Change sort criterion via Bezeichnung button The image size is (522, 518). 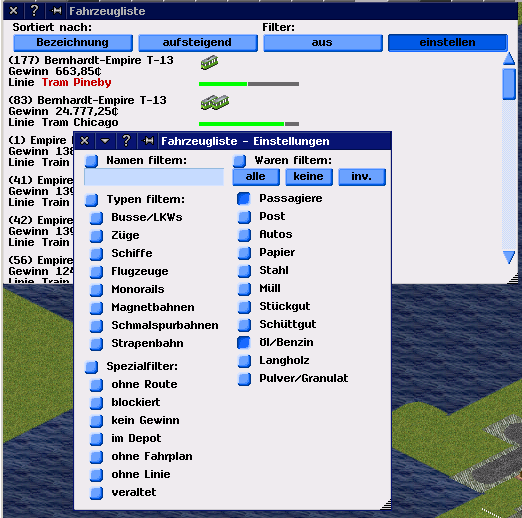tap(73, 43)
